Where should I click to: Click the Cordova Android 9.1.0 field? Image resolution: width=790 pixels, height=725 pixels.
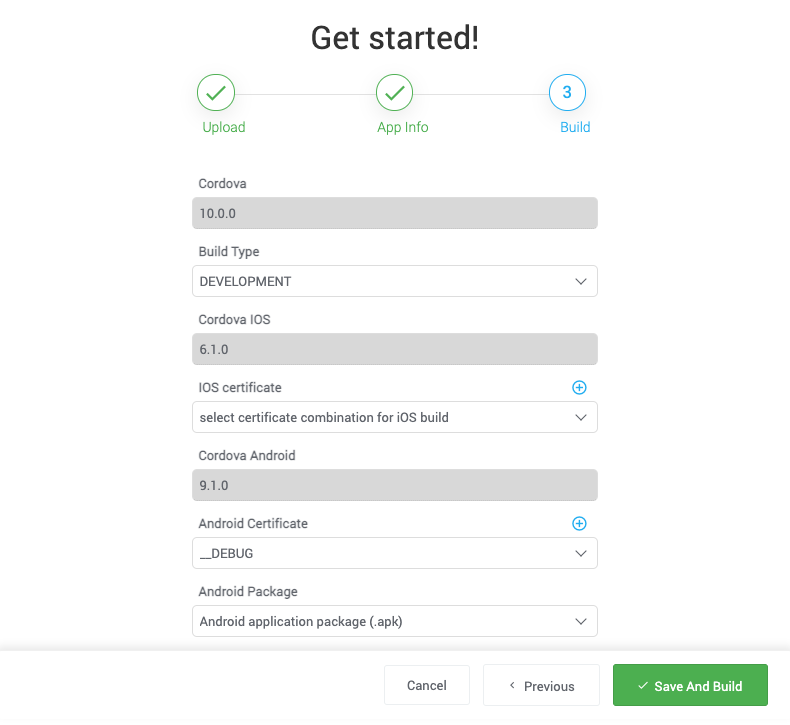click(394, 485)
